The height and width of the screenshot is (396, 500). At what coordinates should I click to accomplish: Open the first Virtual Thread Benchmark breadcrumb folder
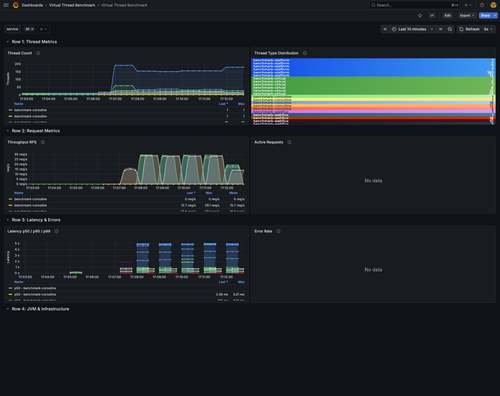click(x=72, y=5)
